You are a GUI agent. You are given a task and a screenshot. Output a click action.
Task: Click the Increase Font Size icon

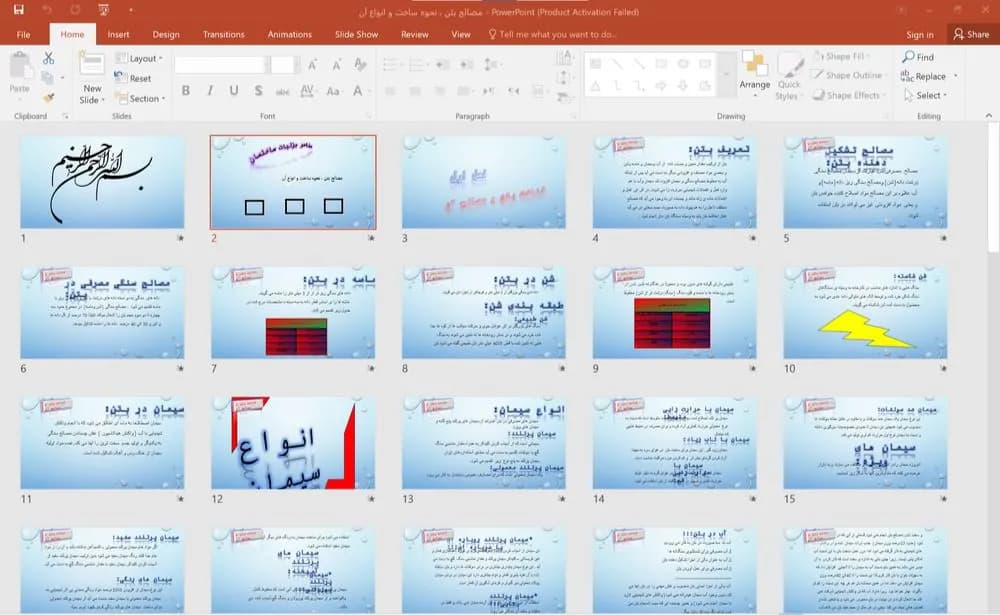tap(312, 64)
